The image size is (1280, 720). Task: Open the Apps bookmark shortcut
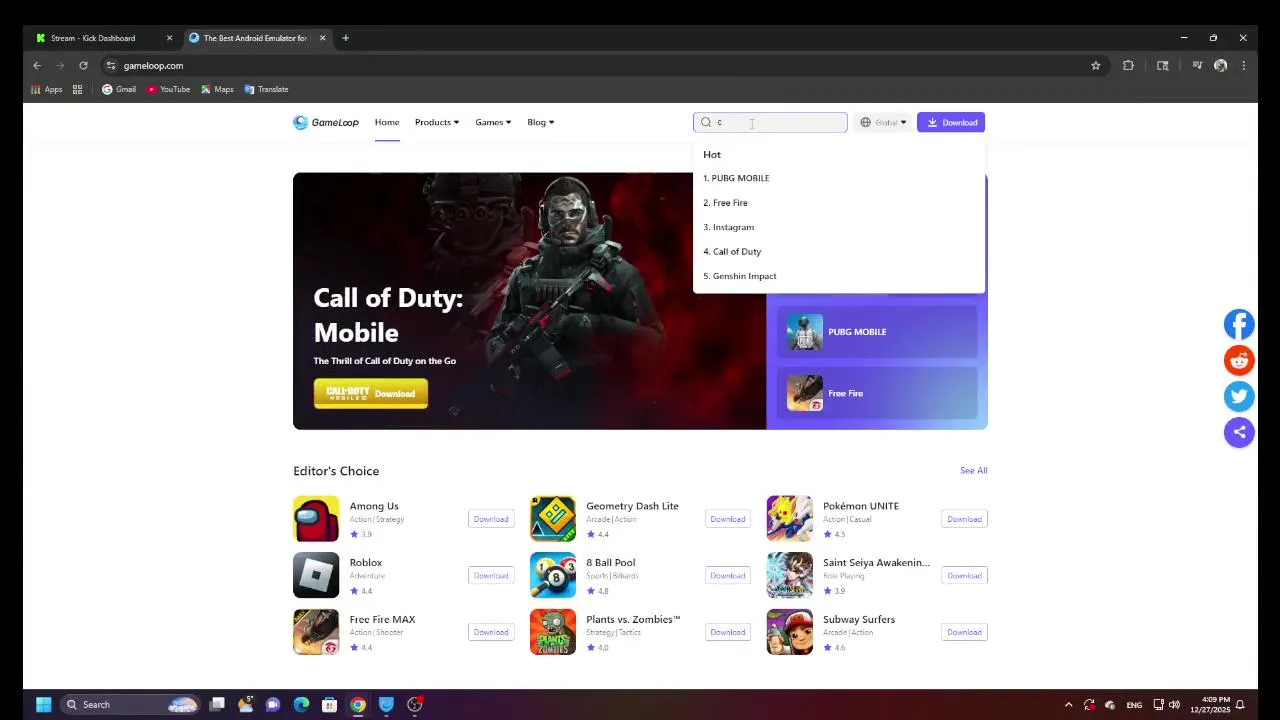[x=46, y=89]
